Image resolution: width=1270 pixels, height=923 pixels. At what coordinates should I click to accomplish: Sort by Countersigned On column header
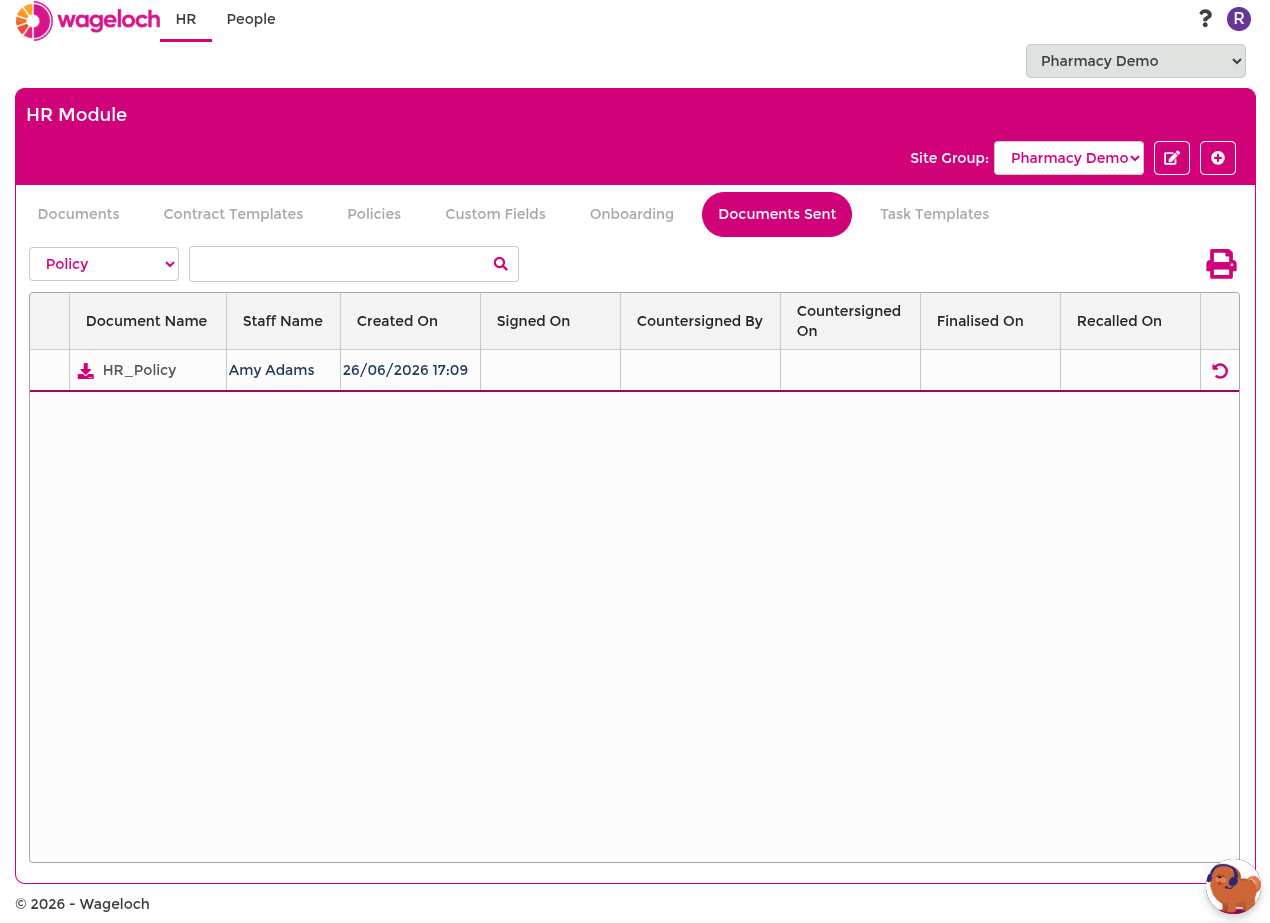(x=851, y=321)
